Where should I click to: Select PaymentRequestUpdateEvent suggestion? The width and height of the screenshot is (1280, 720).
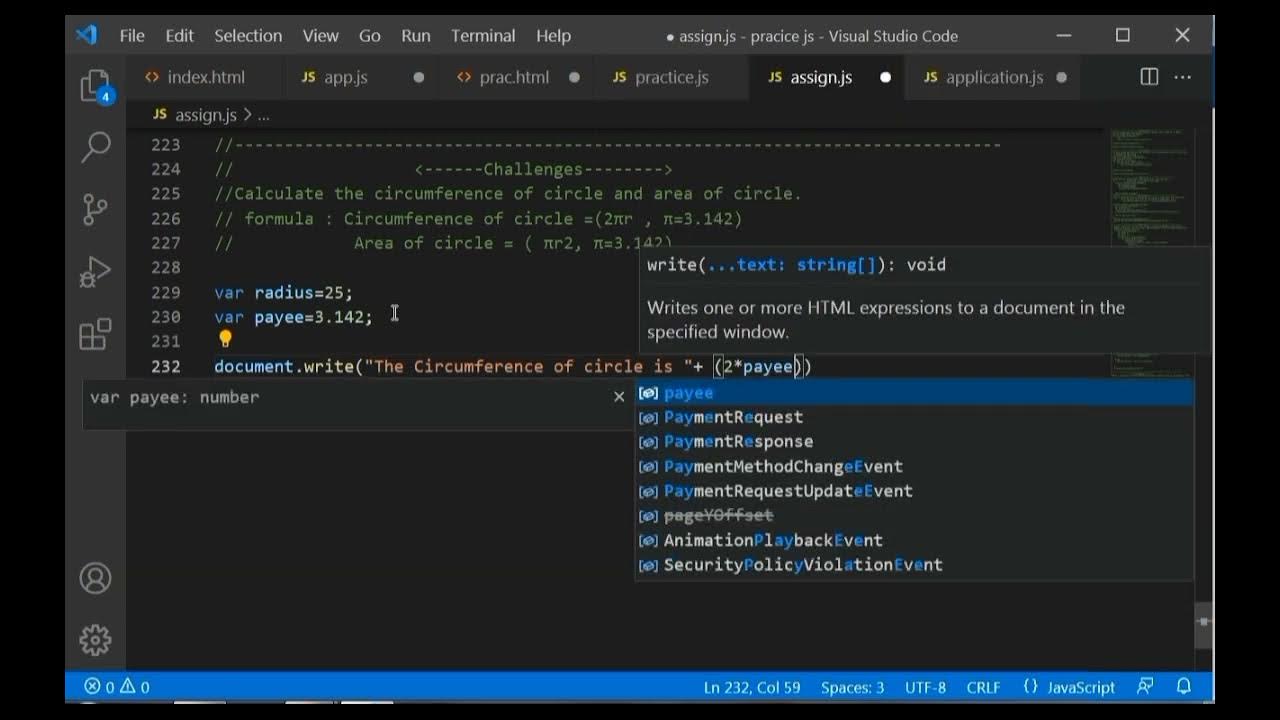[914, 491]
